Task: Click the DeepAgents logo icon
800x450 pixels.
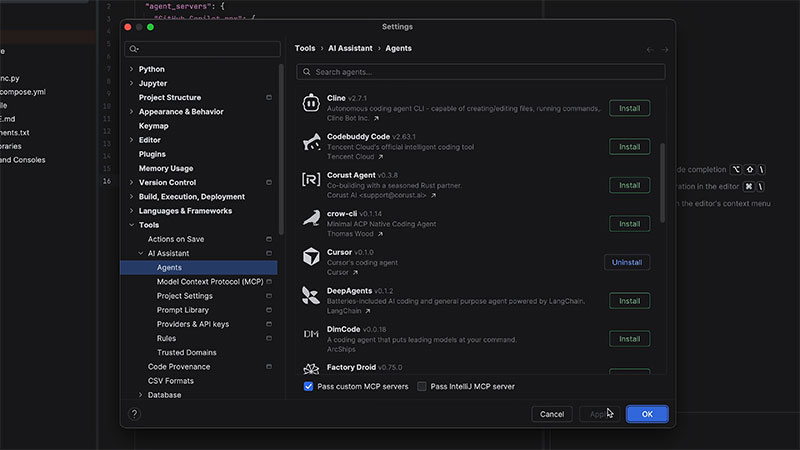Action: coord(311,295)
